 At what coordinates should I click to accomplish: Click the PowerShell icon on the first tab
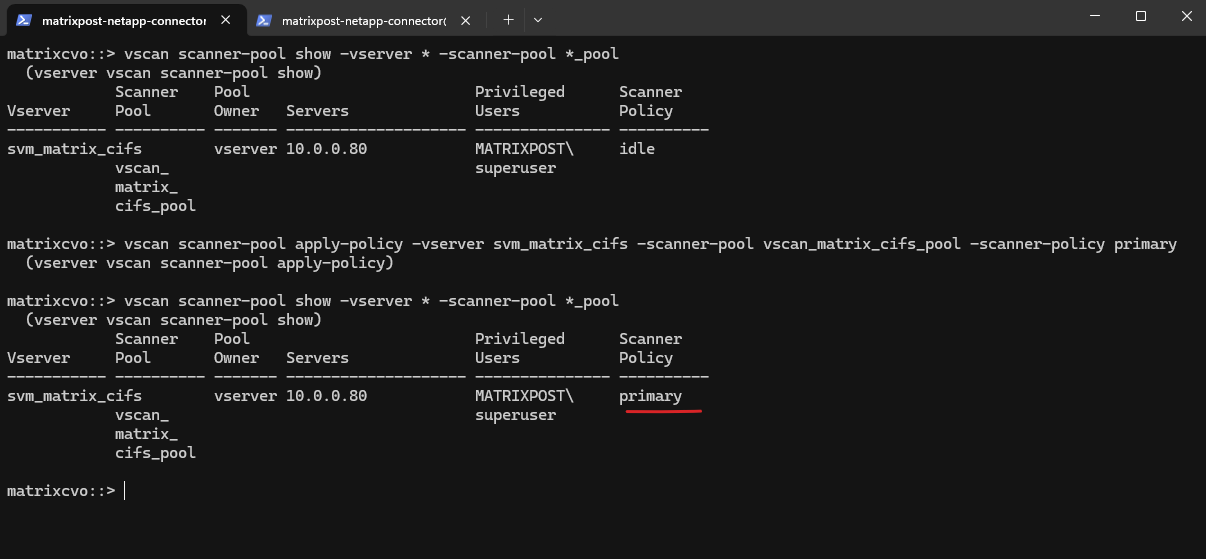click(x=24, y=20)
